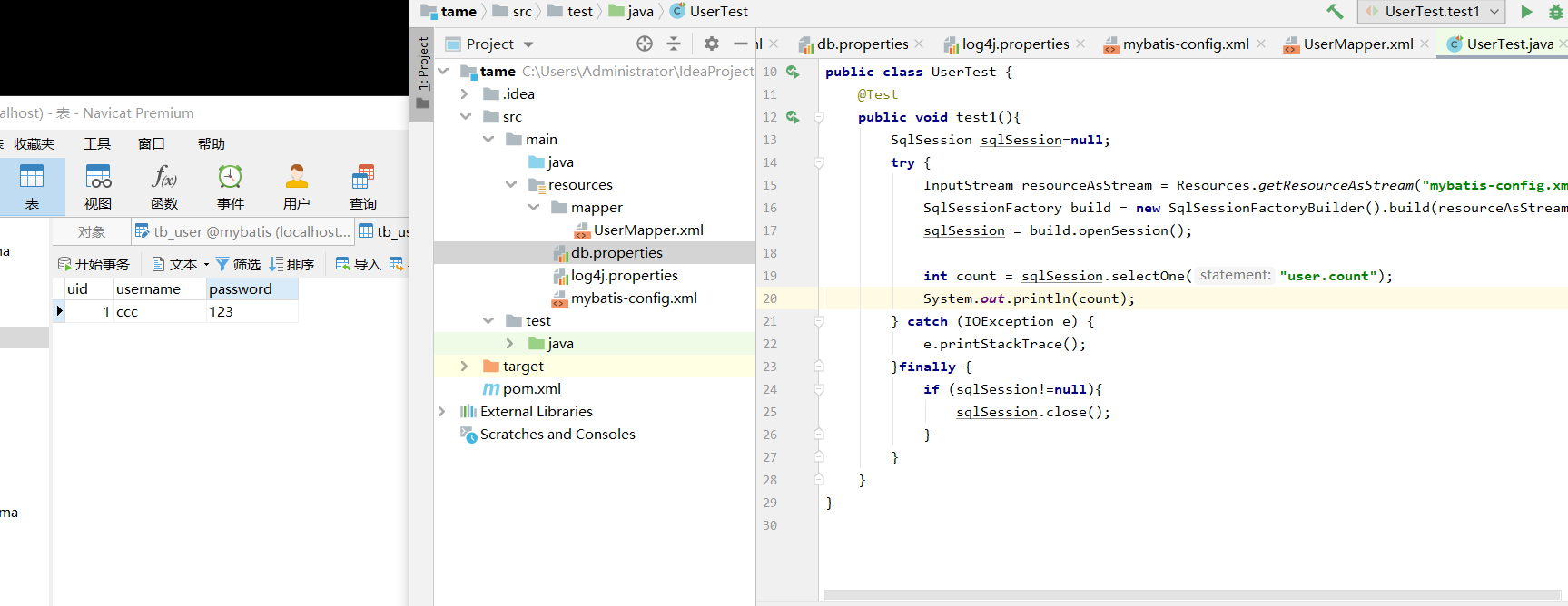
Task: Open UserTest.test1 run configuration dropdown
Action: [x=1431, y=12]
